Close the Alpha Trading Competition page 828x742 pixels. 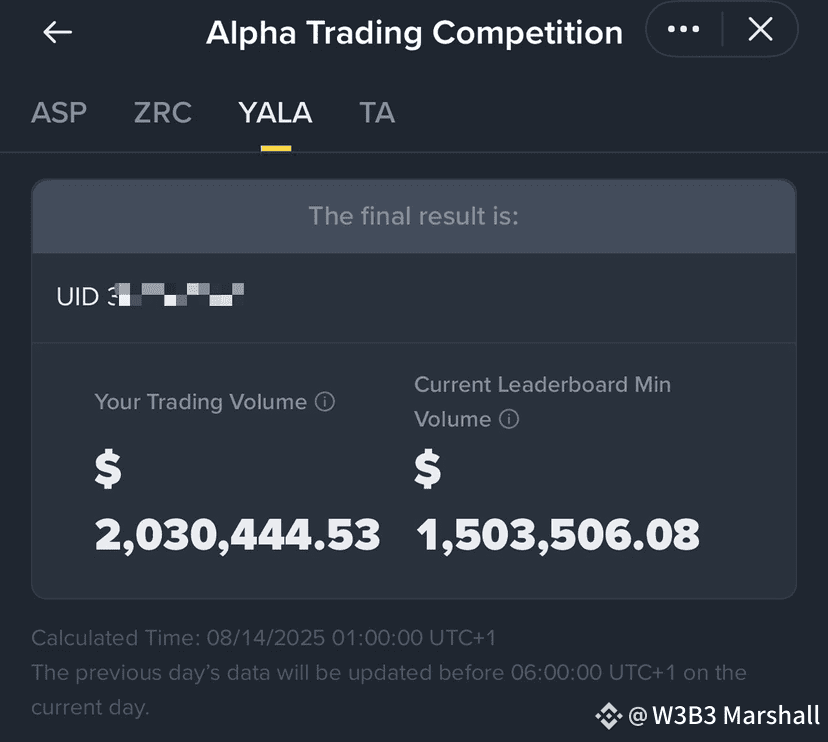(760, 29)
